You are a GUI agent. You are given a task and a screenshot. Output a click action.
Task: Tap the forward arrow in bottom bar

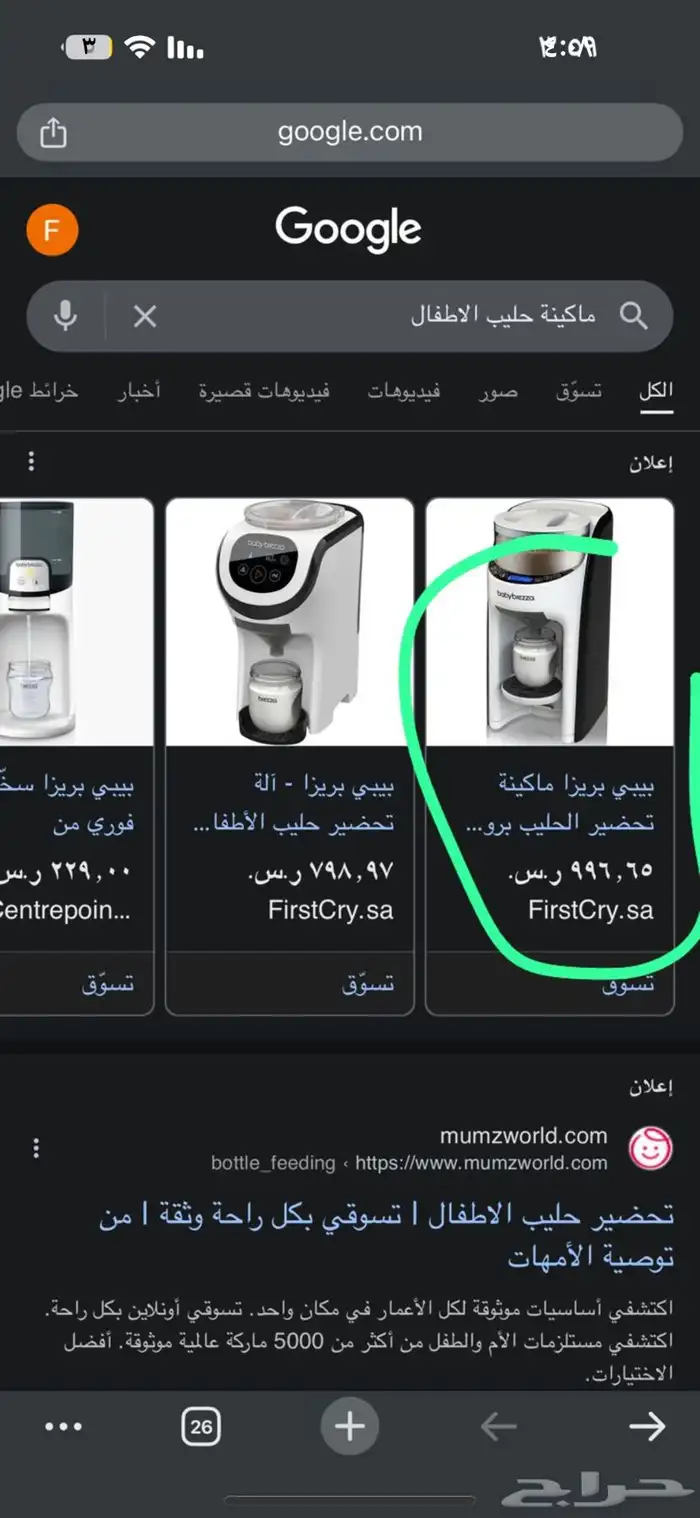pyautogui.click(x=647, y=1427)
